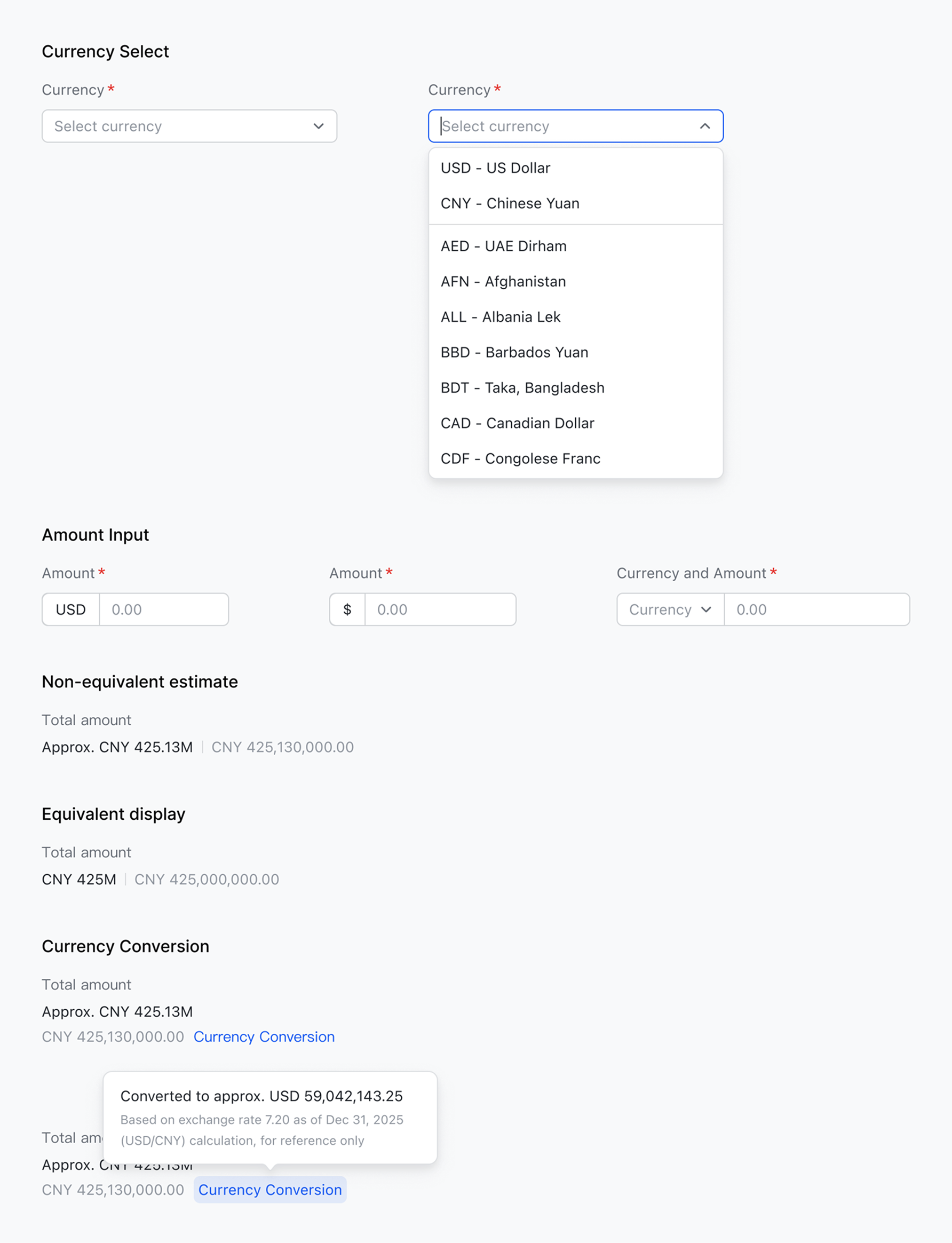This screenshot has width=952, height=1243.
Task: Click the highlighted Currency Conversion link at bottom
Action: click(x=269, y=1190)
